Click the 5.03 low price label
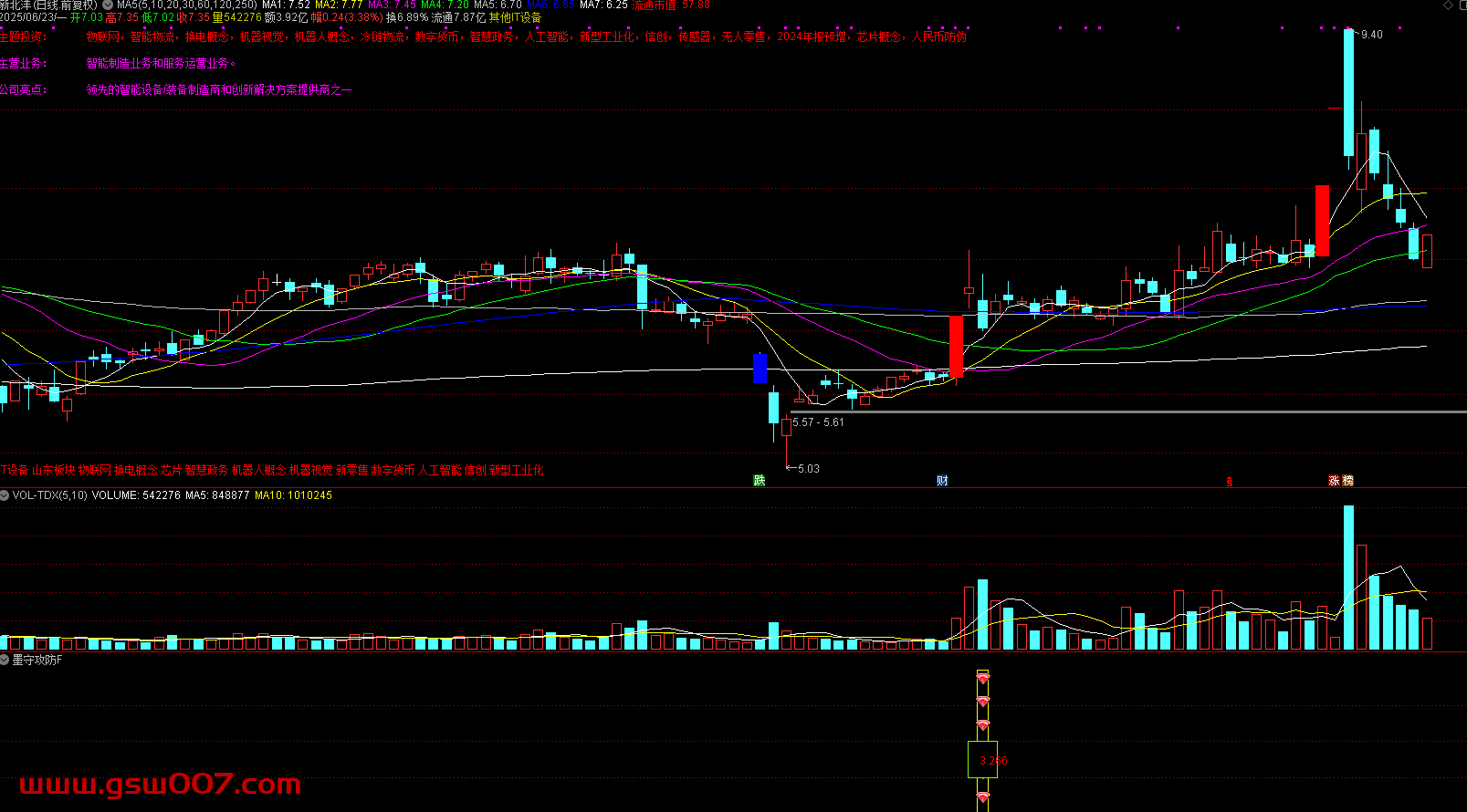The image size is (1467, 812). pos(808,469)
